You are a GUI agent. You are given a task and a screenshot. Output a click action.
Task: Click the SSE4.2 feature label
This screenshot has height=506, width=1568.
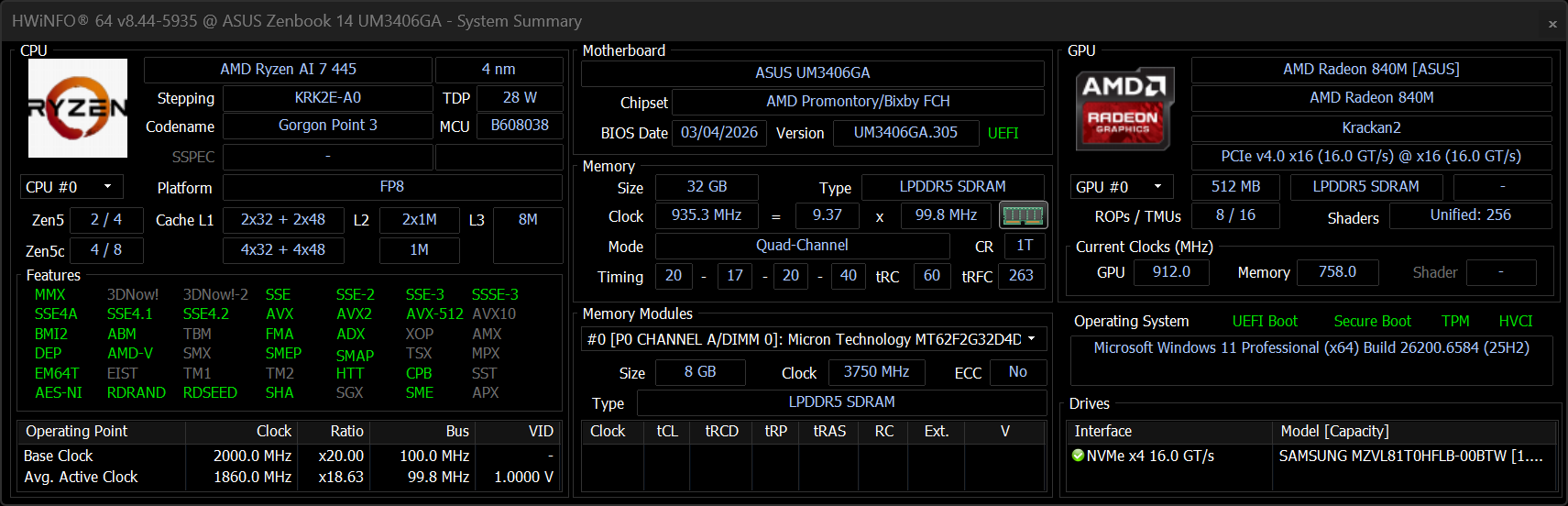point(206,313)
